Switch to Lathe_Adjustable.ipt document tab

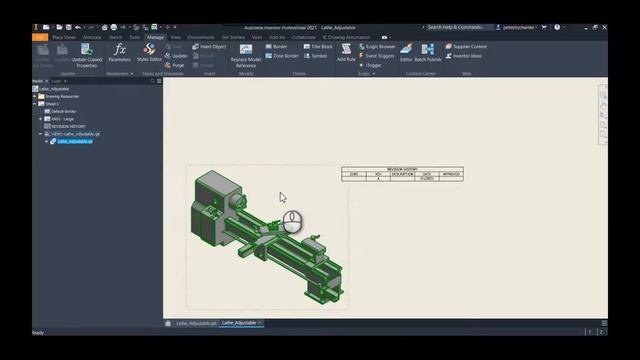pos(196,323)
